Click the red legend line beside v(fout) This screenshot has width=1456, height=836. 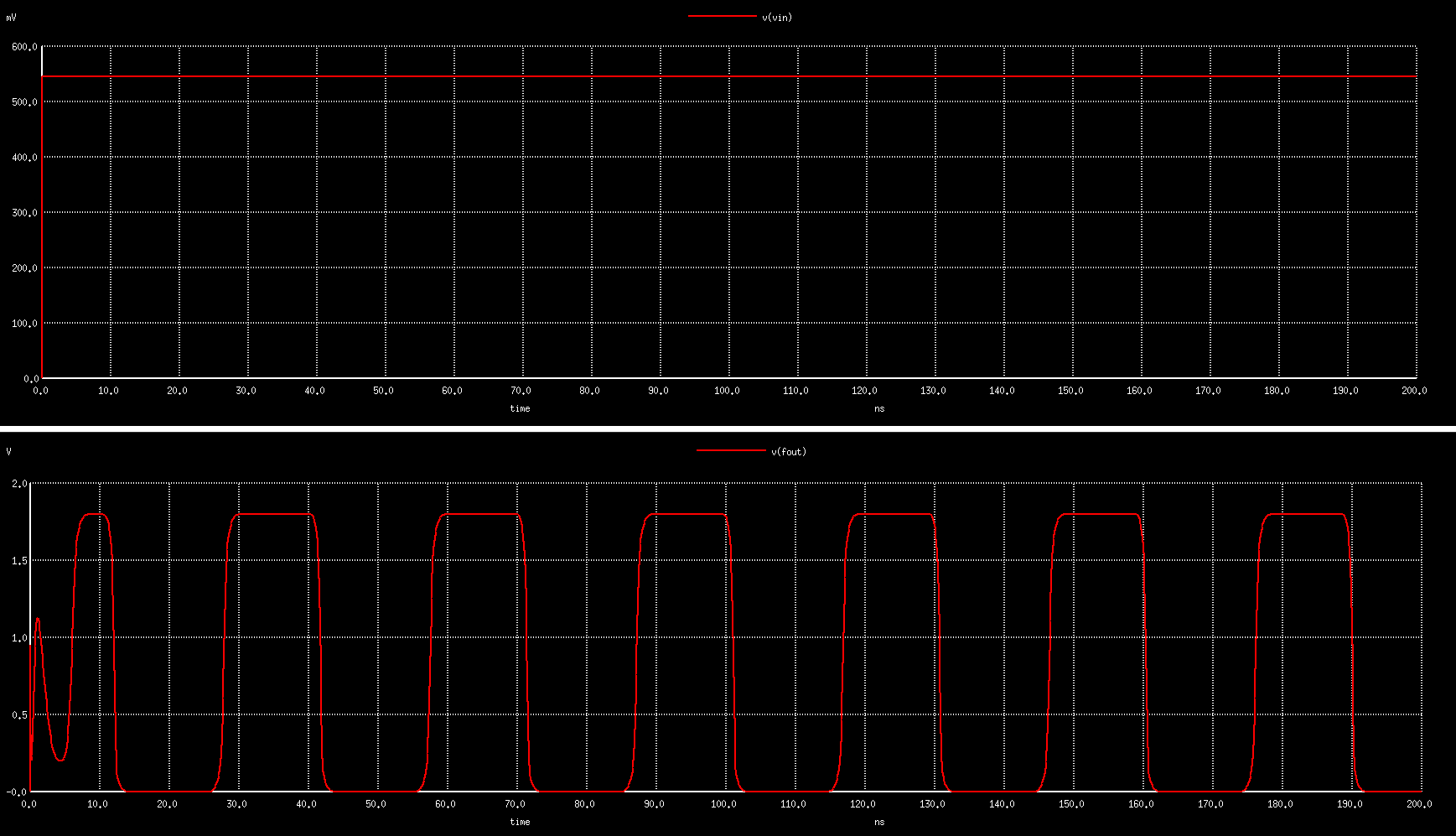pyautogui.click(x=731, y=450)
